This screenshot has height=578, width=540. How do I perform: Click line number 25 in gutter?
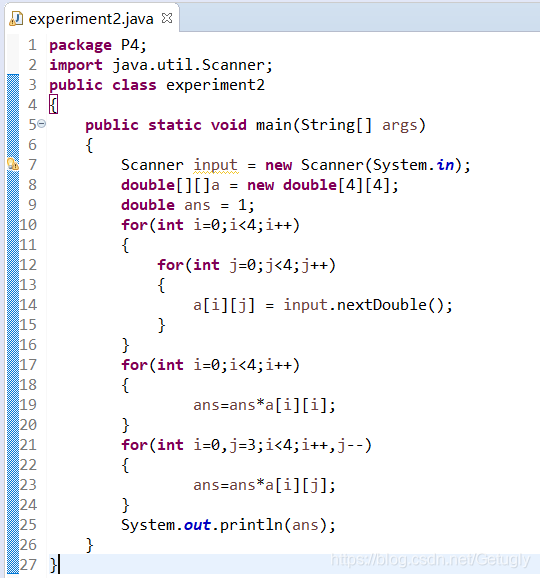coord(28,525)
